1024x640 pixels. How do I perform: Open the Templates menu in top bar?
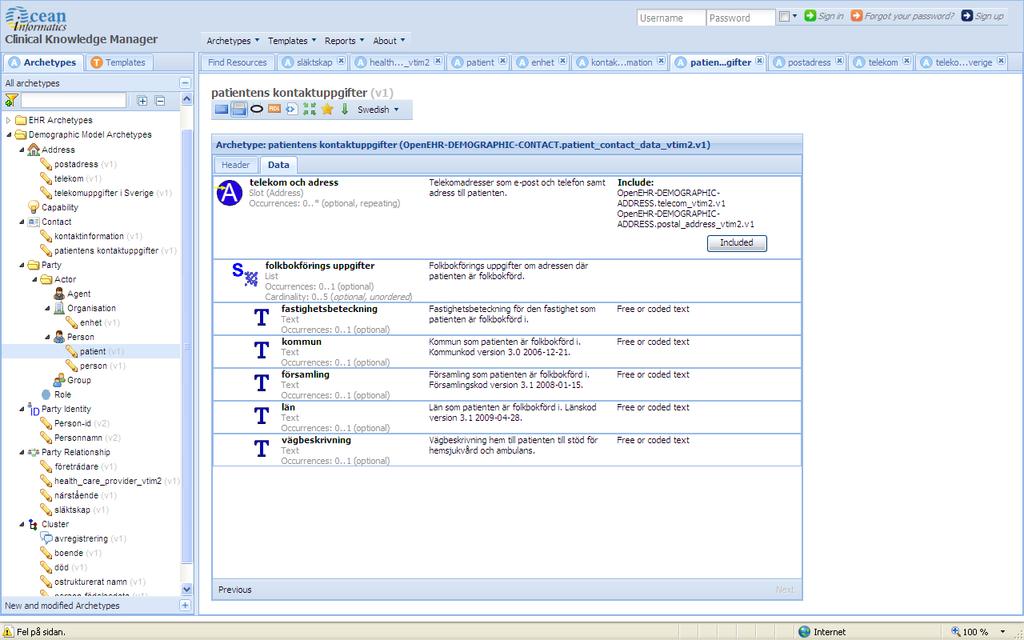tap(292, 40)
